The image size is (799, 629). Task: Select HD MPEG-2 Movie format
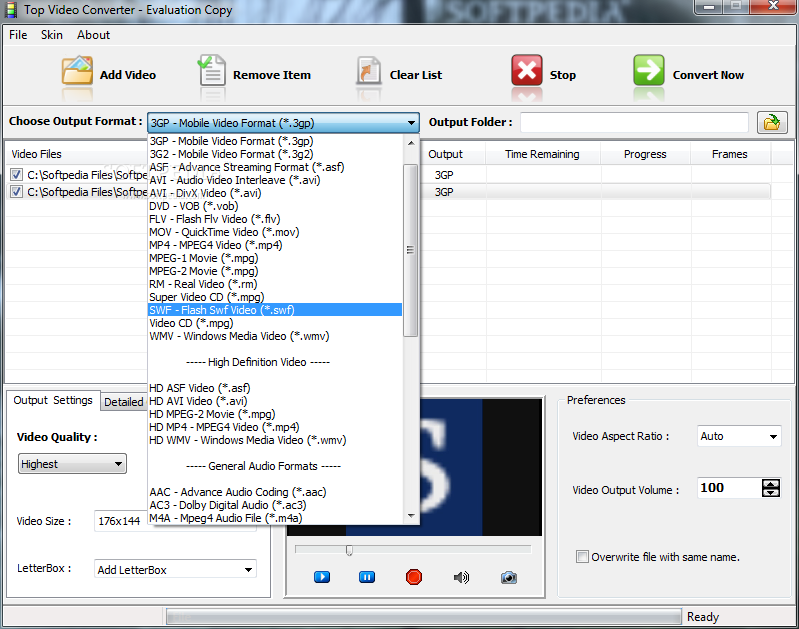[x=275, y=414]
